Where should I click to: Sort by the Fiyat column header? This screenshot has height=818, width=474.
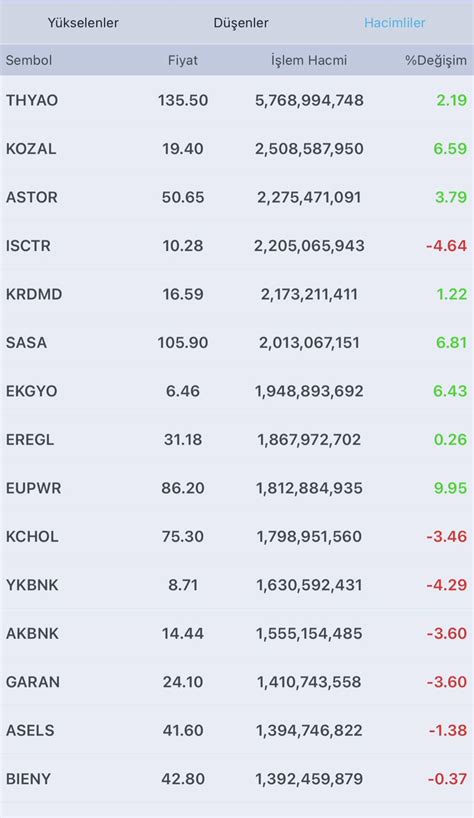pyautogui.click(x=183, y=60)
